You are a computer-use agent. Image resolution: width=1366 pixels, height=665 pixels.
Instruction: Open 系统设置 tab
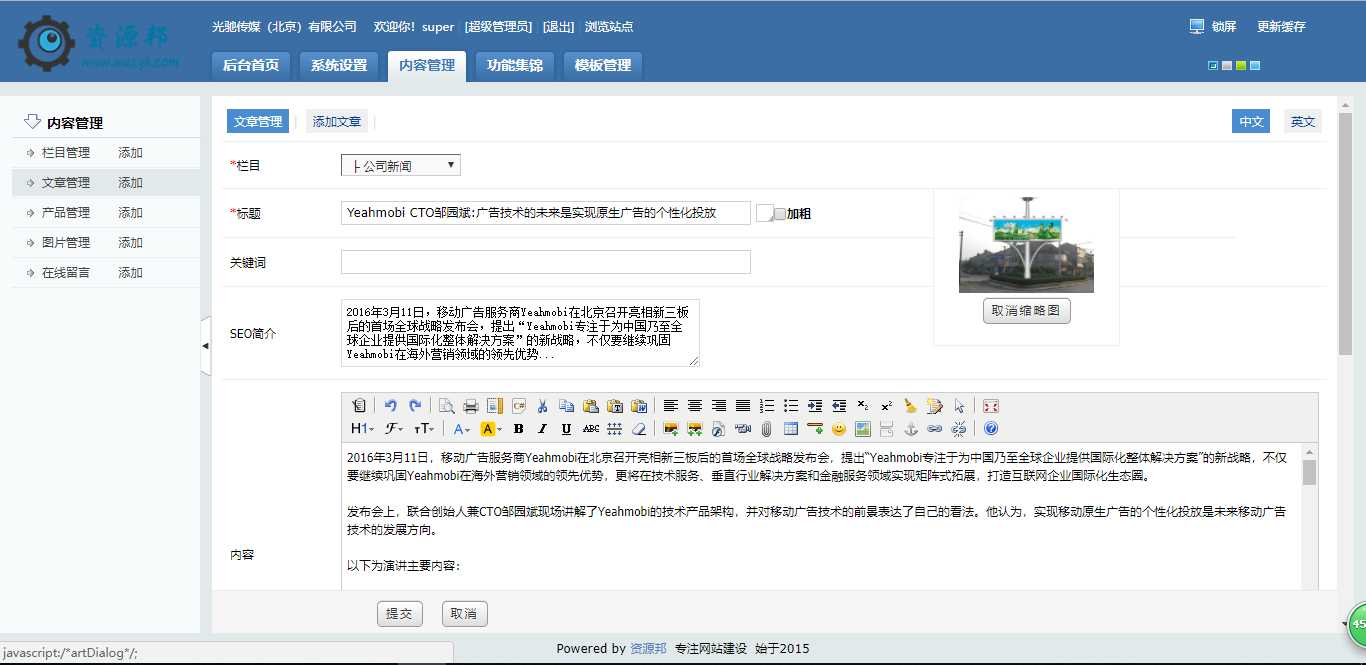pyautogui.click(x=339, y=65)
